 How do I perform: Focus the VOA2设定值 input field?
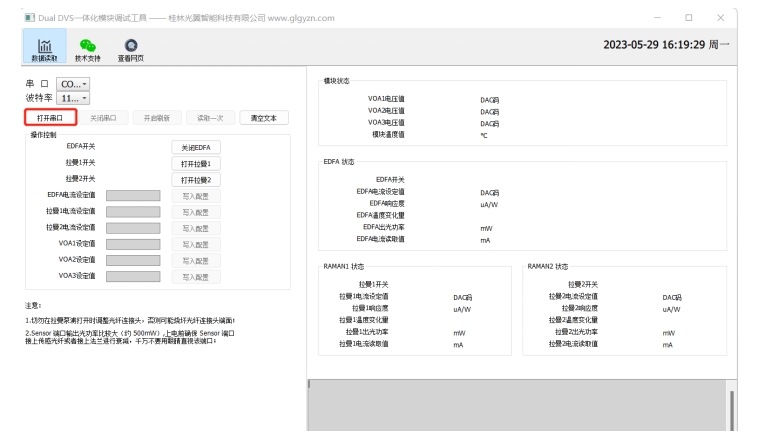[133, 259]
